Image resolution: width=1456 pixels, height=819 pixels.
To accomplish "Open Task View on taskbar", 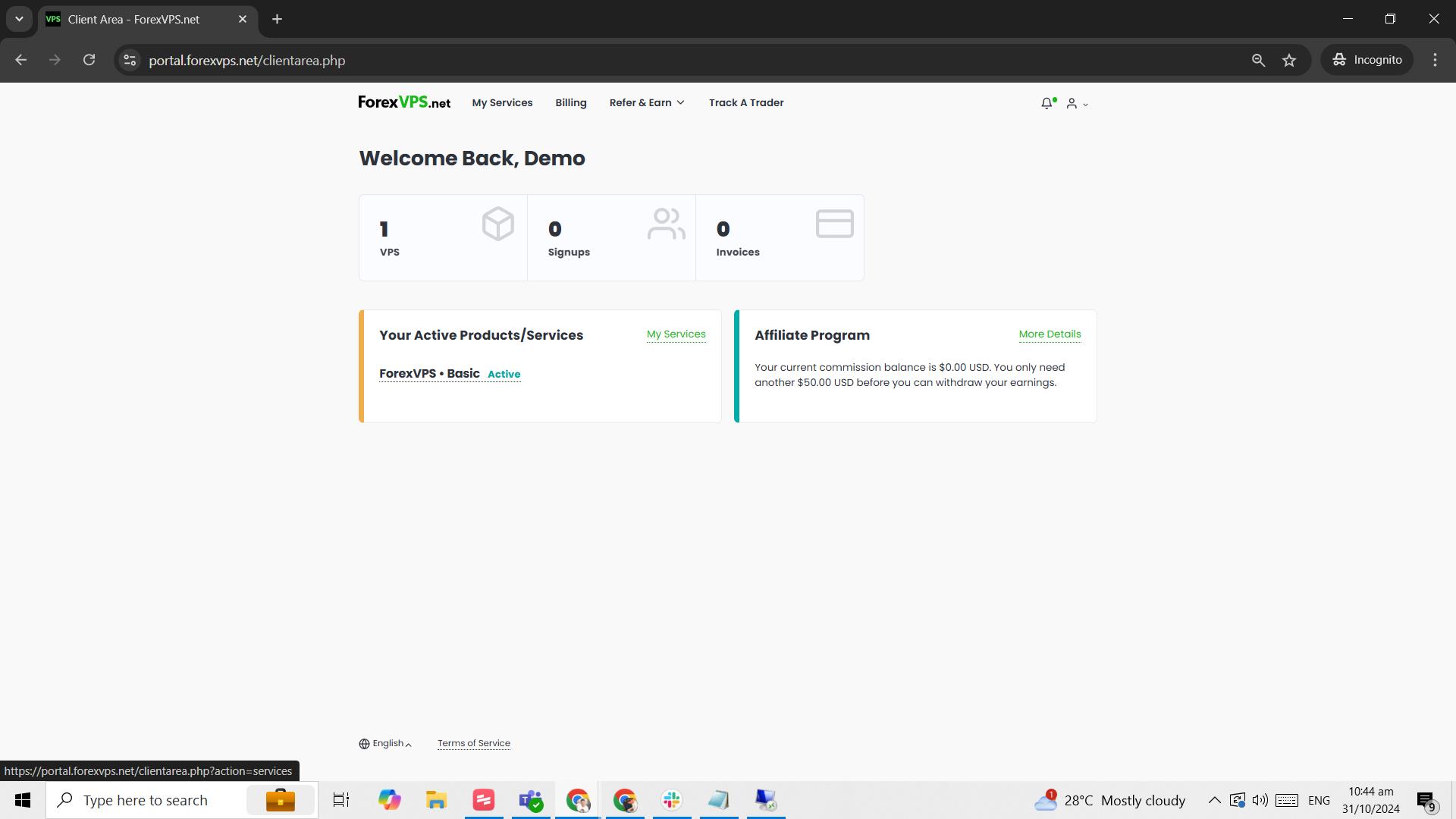I will pos(341,800).
